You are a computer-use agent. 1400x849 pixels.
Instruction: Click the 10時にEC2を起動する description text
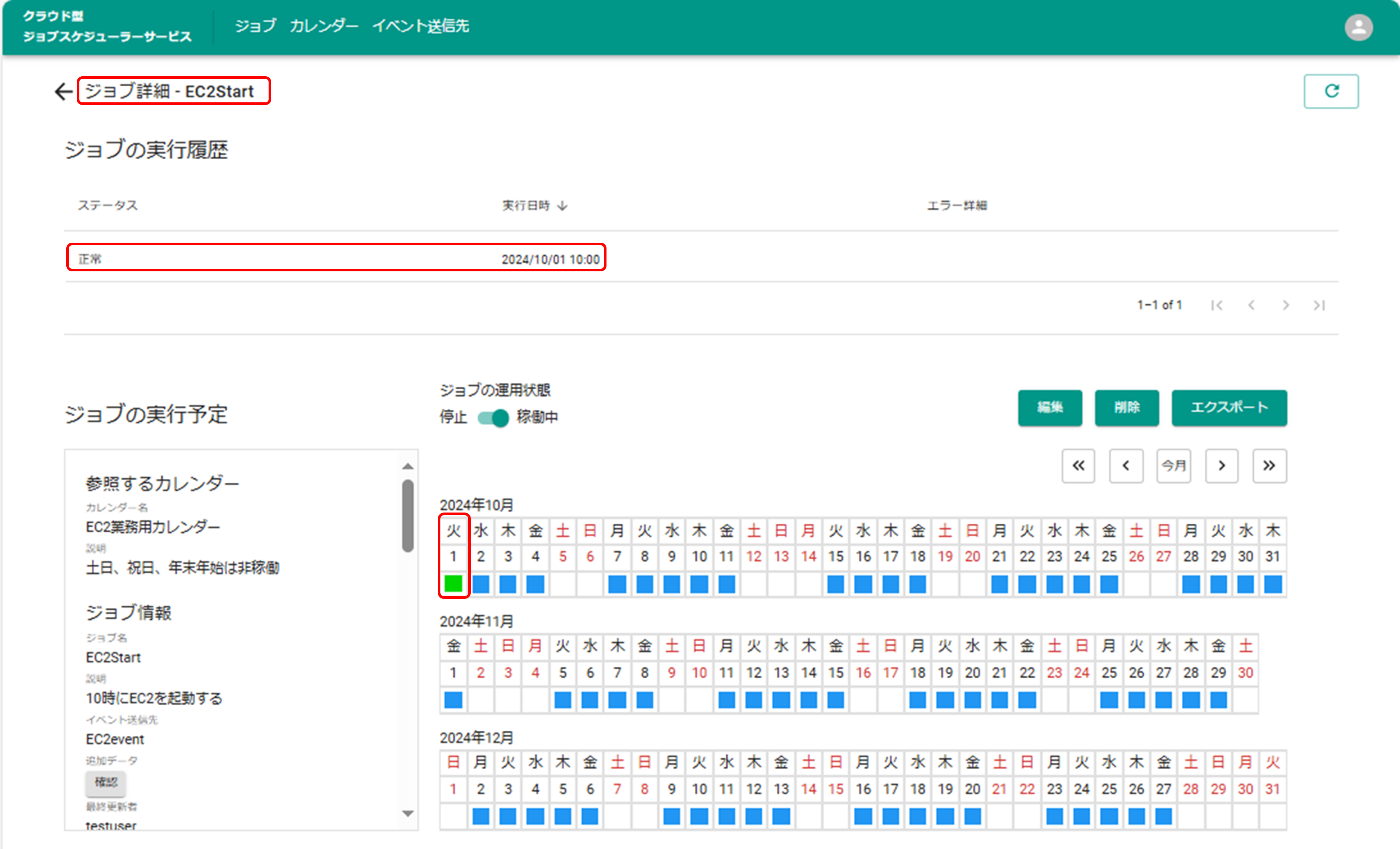[x=155, y=698]
